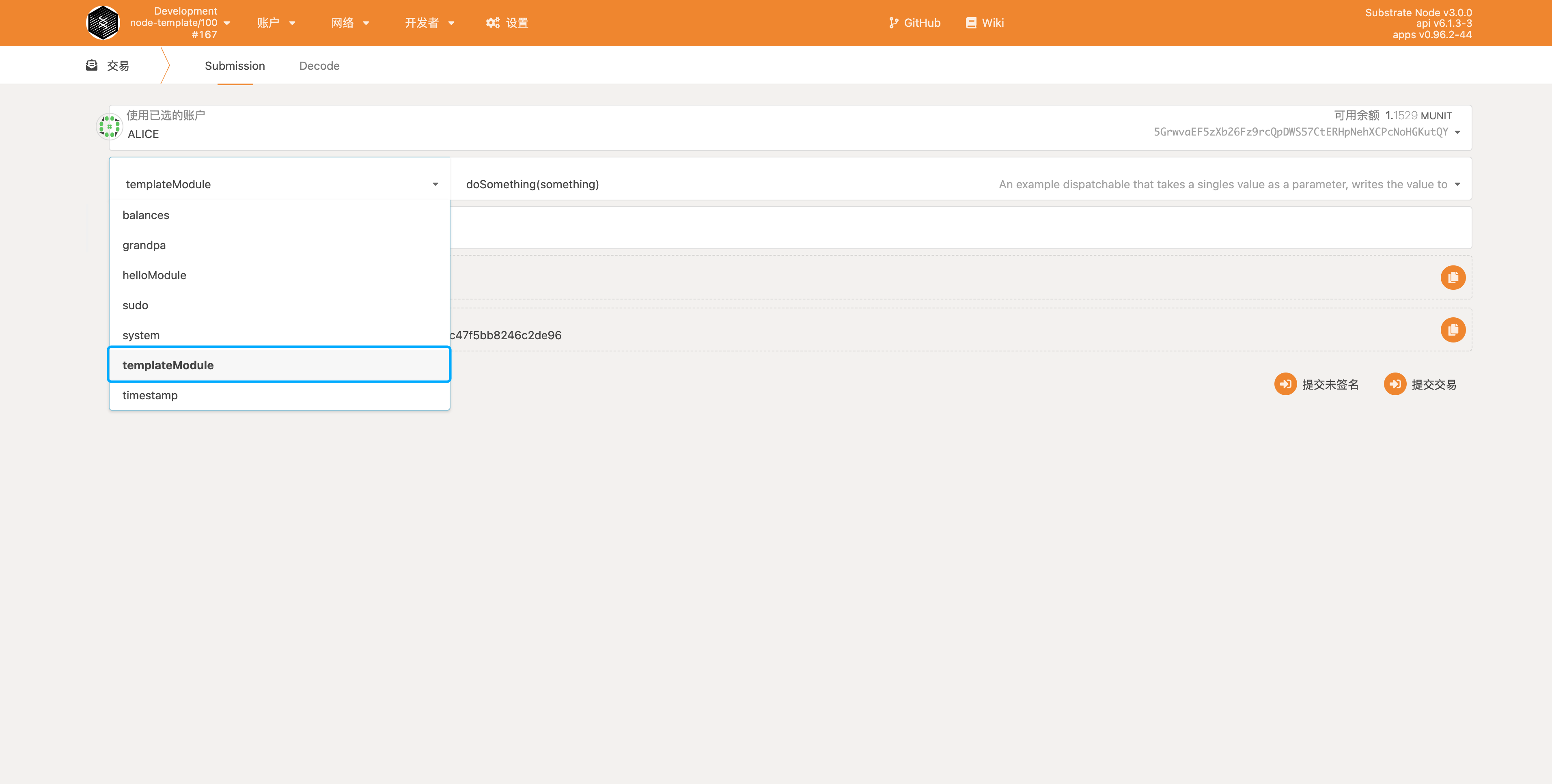Viewport: 1552px width, 784px height.
Task: Open the 开发者 developer menu
Action: click(429, 23)
